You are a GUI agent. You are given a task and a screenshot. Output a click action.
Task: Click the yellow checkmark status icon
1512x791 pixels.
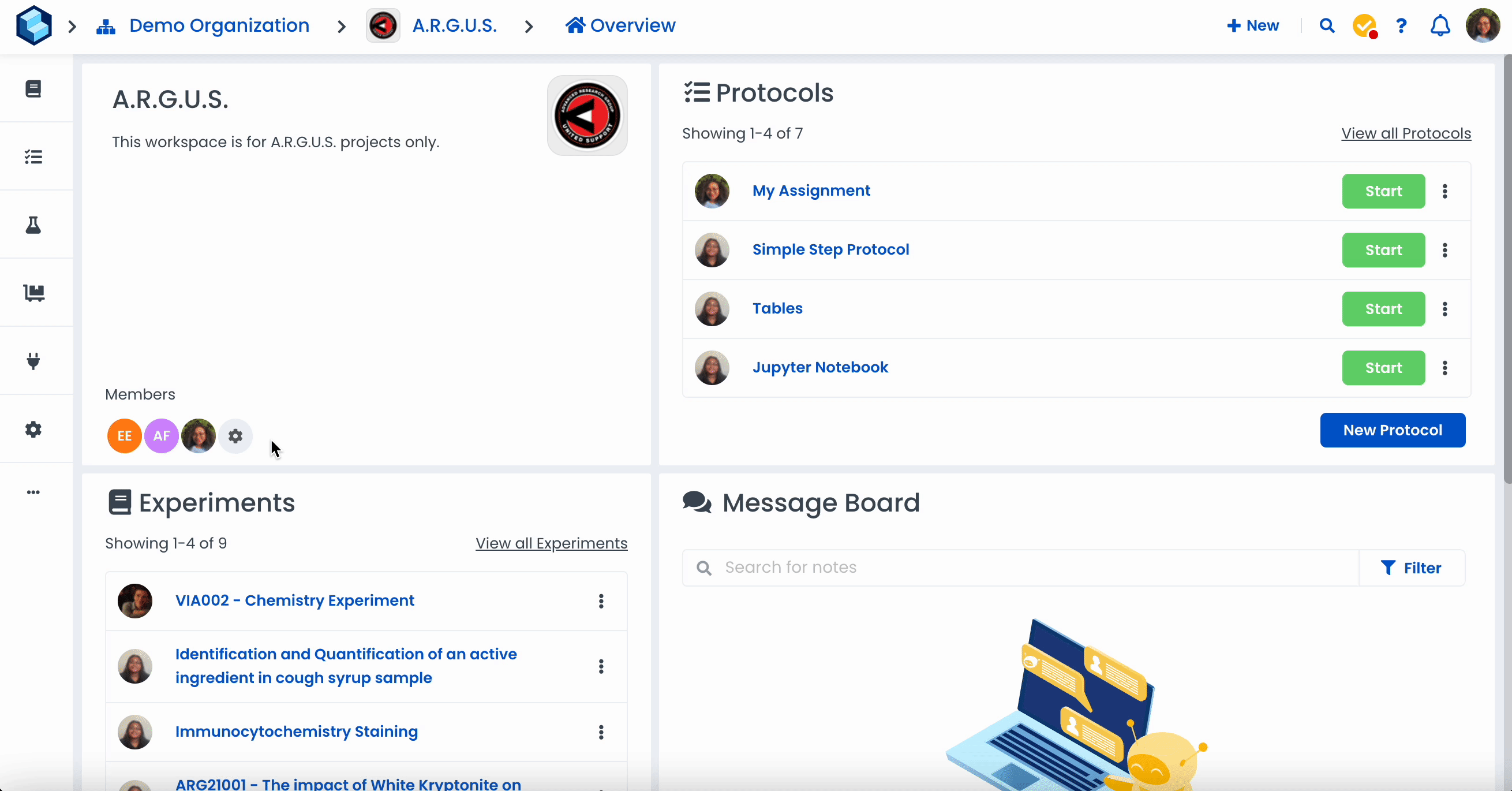click(x=1364, y=26)
